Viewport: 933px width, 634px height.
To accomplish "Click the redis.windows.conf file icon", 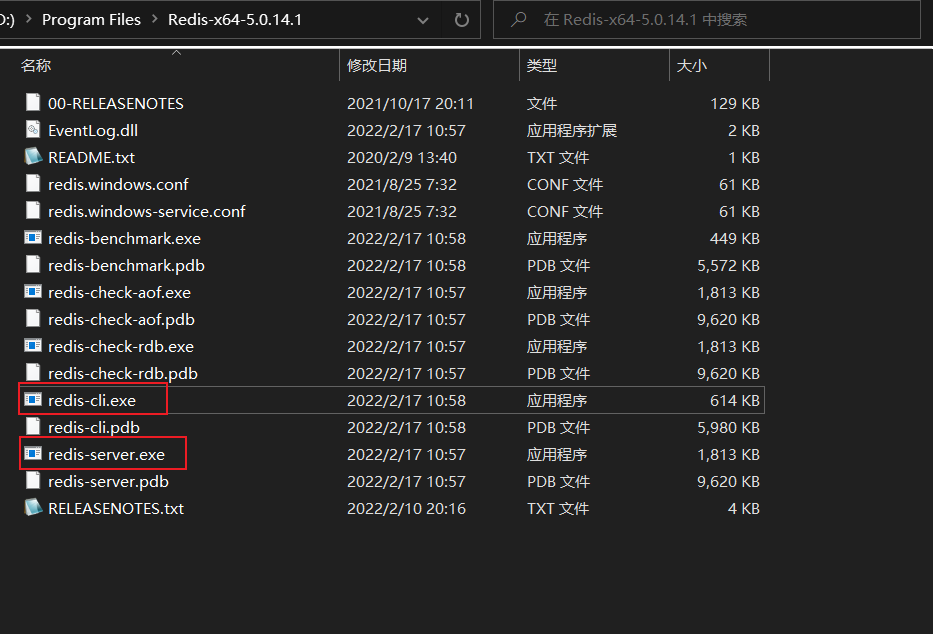I will pyautogui.click(x=33, y=184).
